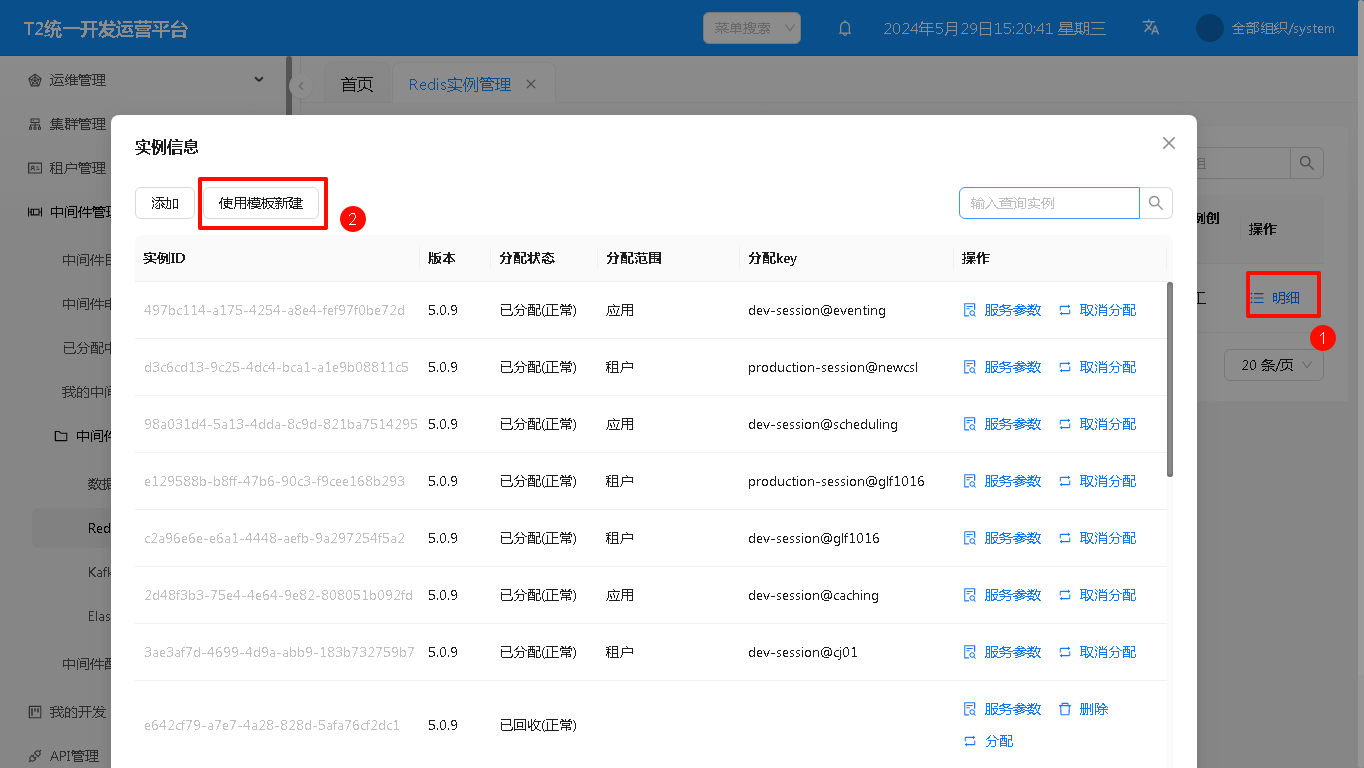
Task: Click 取消分配 for dev-session@caching
Action: 1097,595
